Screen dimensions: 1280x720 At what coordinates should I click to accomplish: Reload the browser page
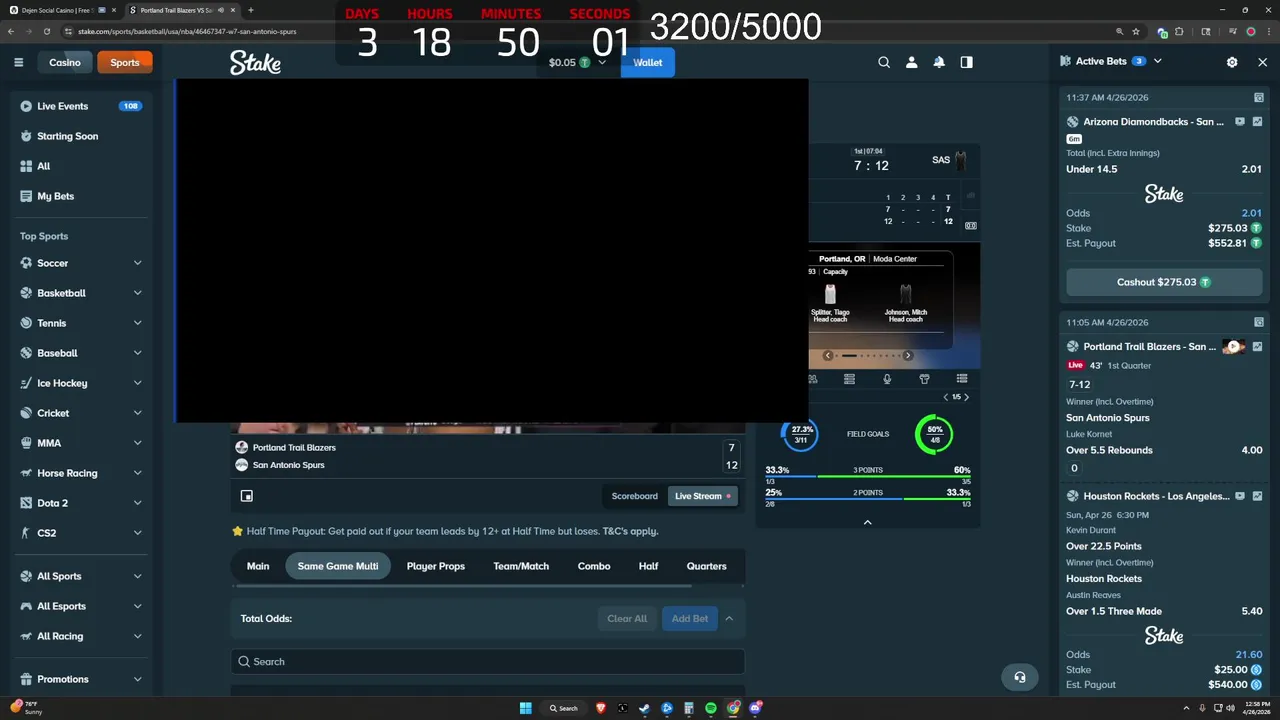(x=46, y=31)
